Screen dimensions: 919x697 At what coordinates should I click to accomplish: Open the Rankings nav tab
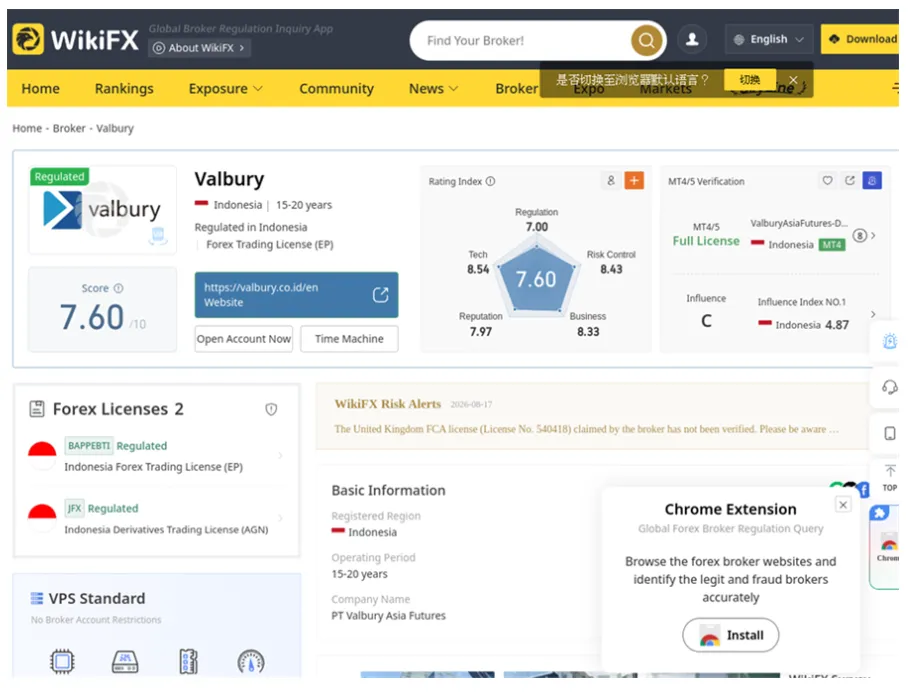(124, 89)
